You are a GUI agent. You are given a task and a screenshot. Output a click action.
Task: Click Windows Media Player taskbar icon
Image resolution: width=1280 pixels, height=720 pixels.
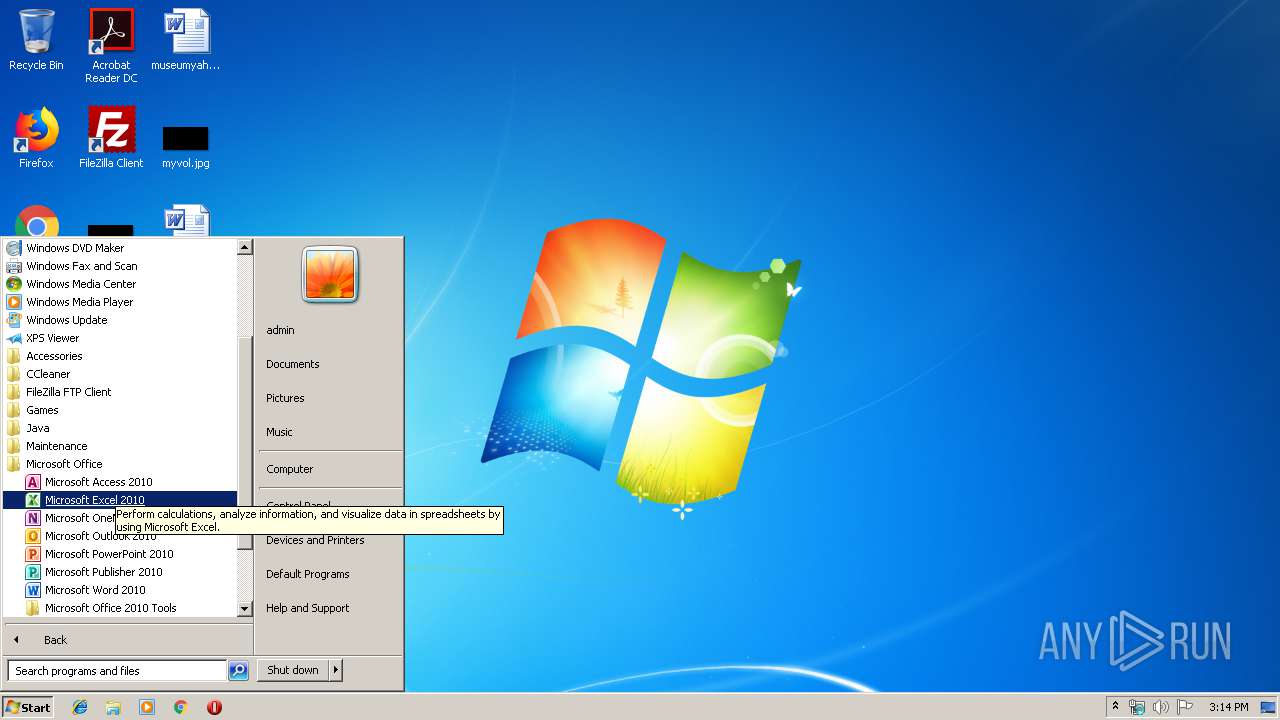tap(147, 707)
